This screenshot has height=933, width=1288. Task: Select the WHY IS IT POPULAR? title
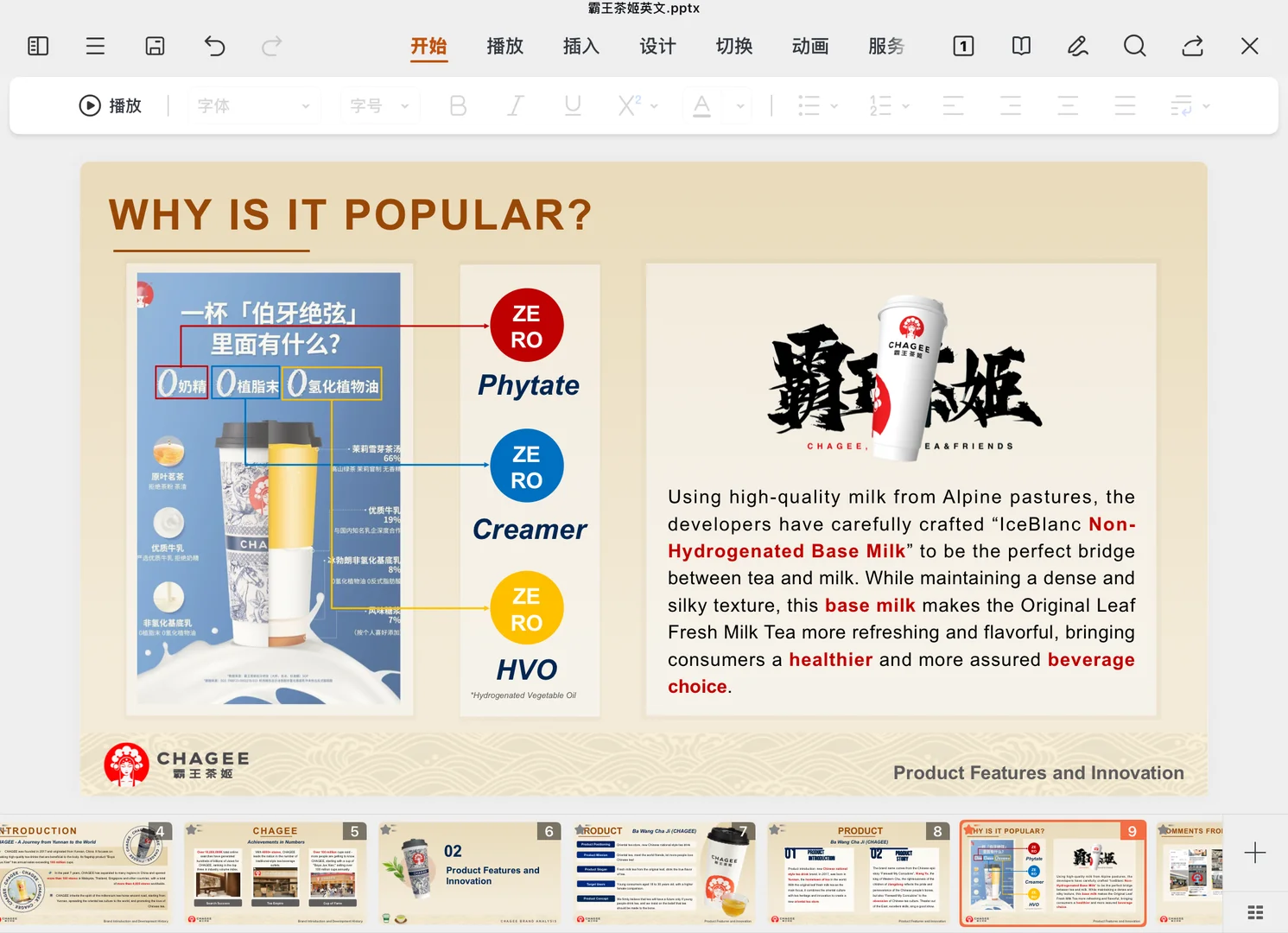point(351,214)
